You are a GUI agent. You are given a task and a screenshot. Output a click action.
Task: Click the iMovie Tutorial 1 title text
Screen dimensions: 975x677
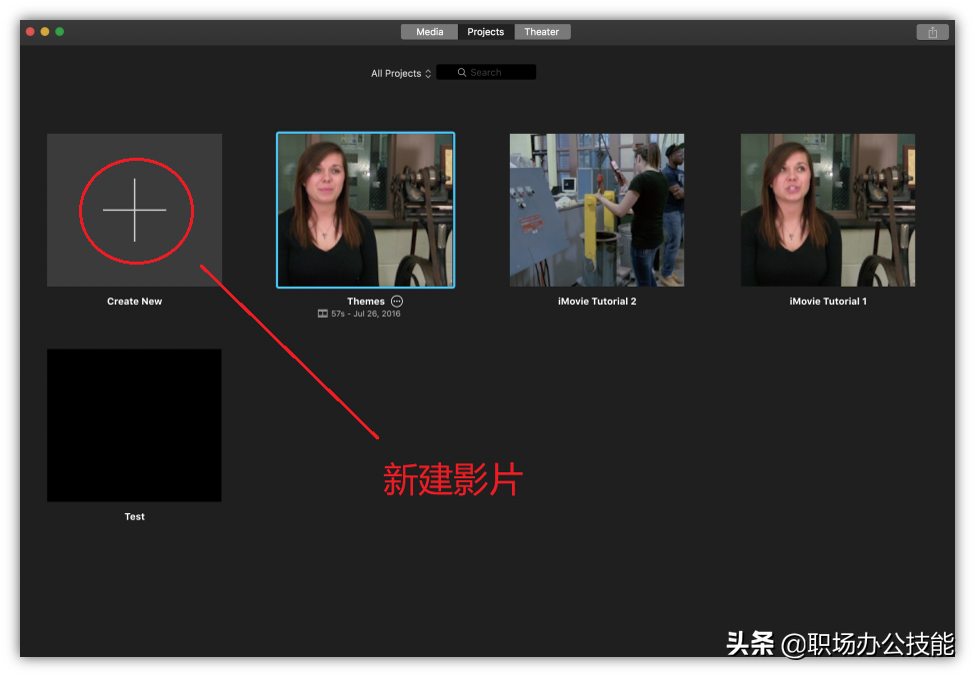point(827,301)
